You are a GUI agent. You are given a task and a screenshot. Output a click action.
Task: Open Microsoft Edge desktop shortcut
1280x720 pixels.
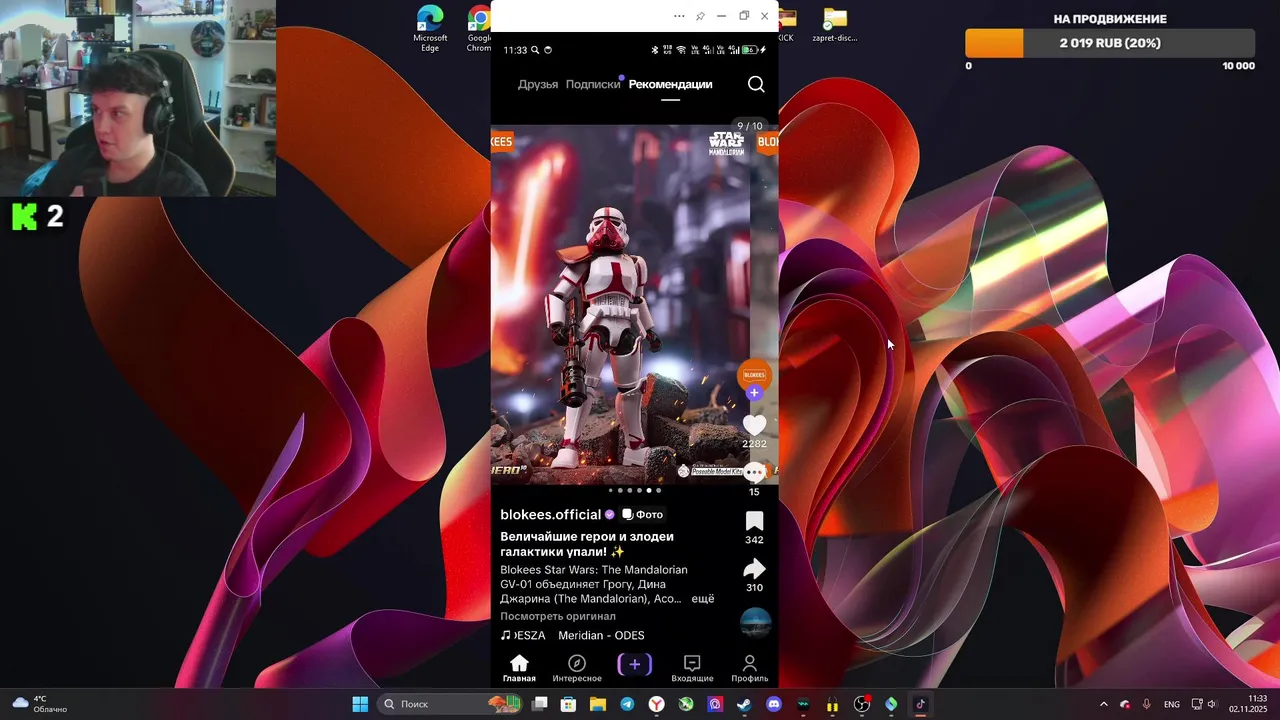pyautogui.click(x=430, y=29)
